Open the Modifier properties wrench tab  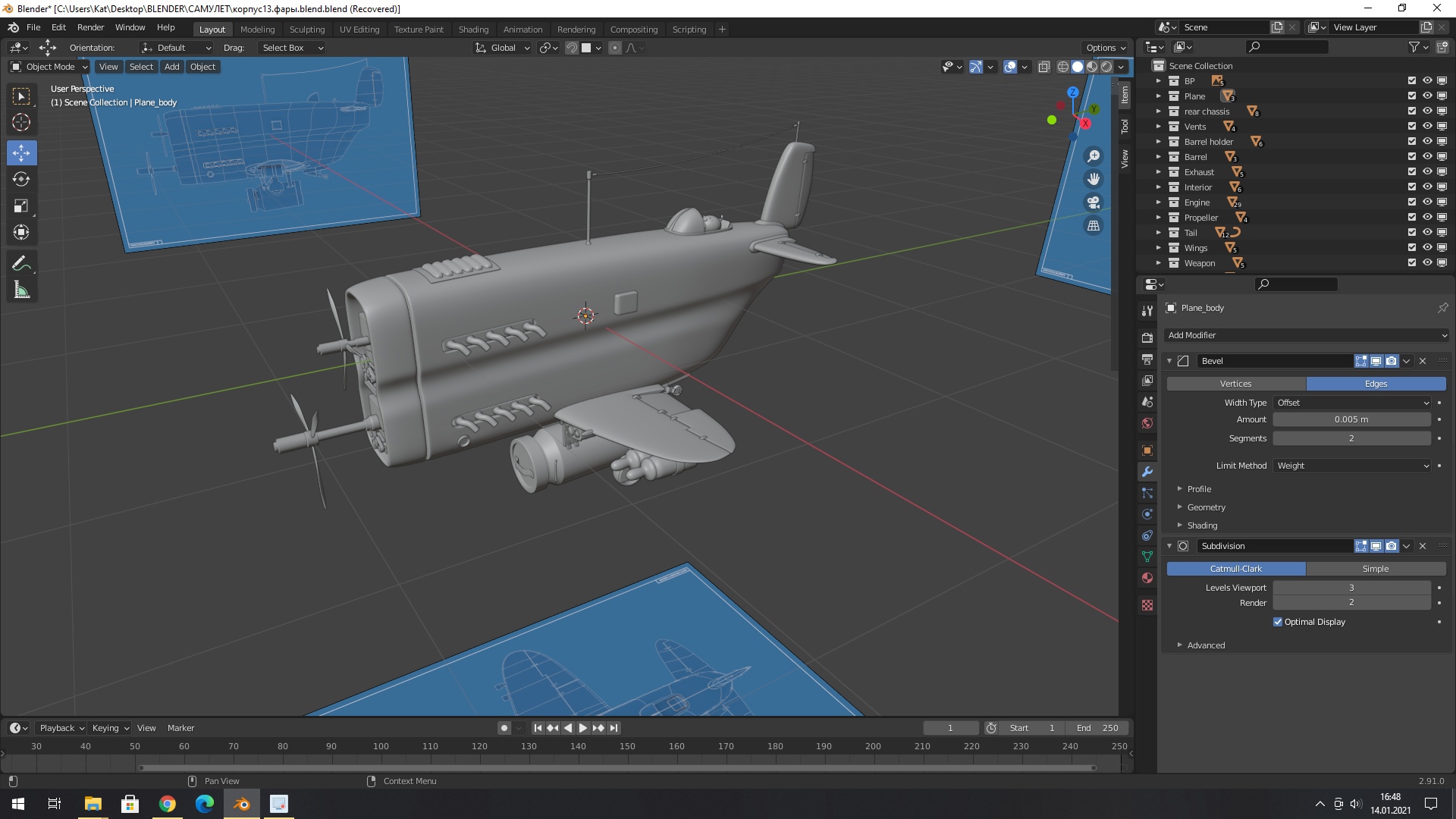tap(1147, 472)
